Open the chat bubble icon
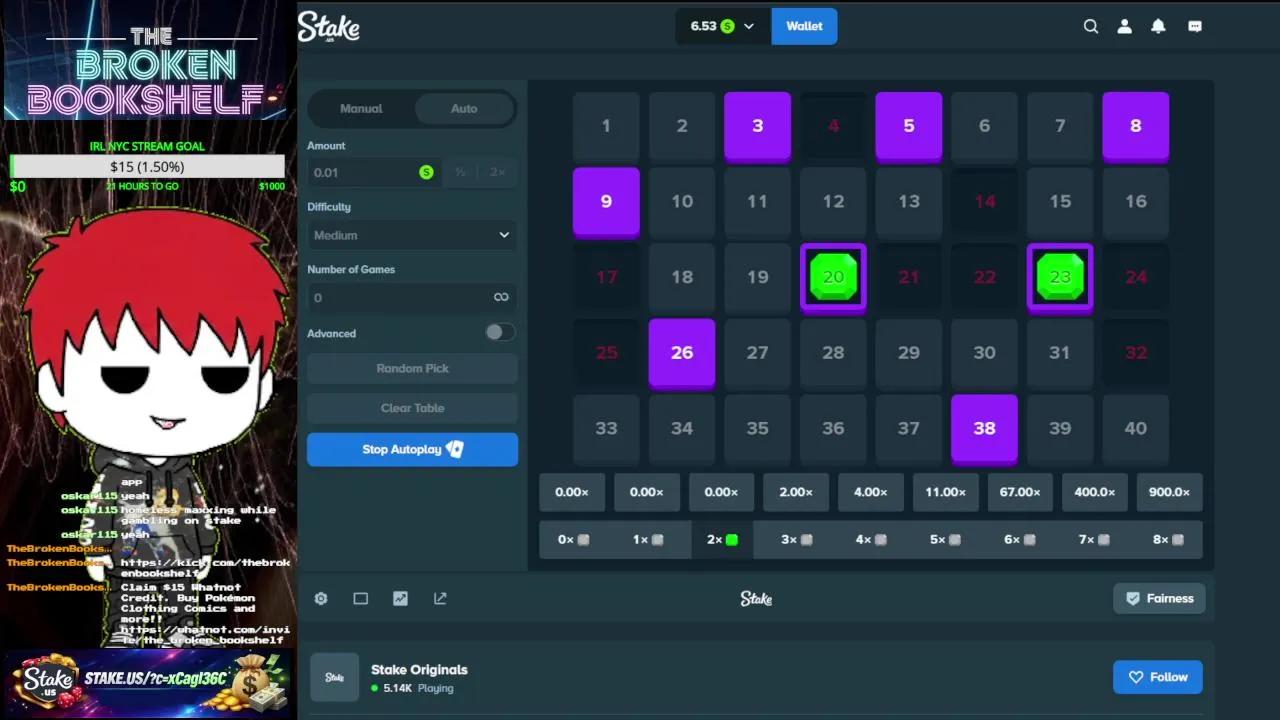 tap(1195, 27)
